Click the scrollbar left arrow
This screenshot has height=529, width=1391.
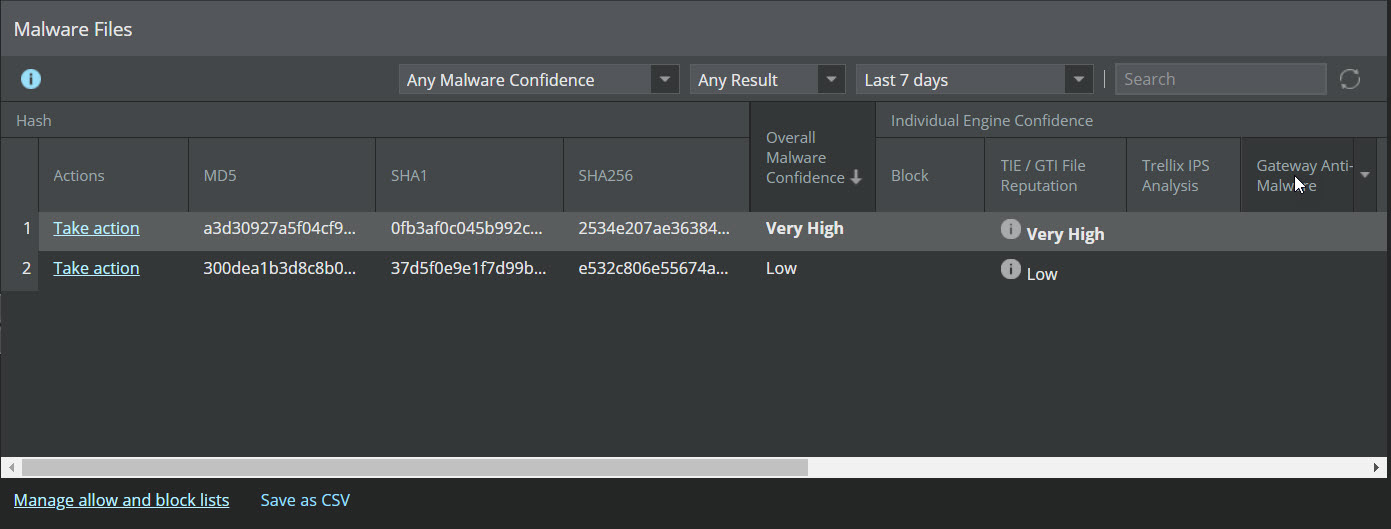coord(11,467)
